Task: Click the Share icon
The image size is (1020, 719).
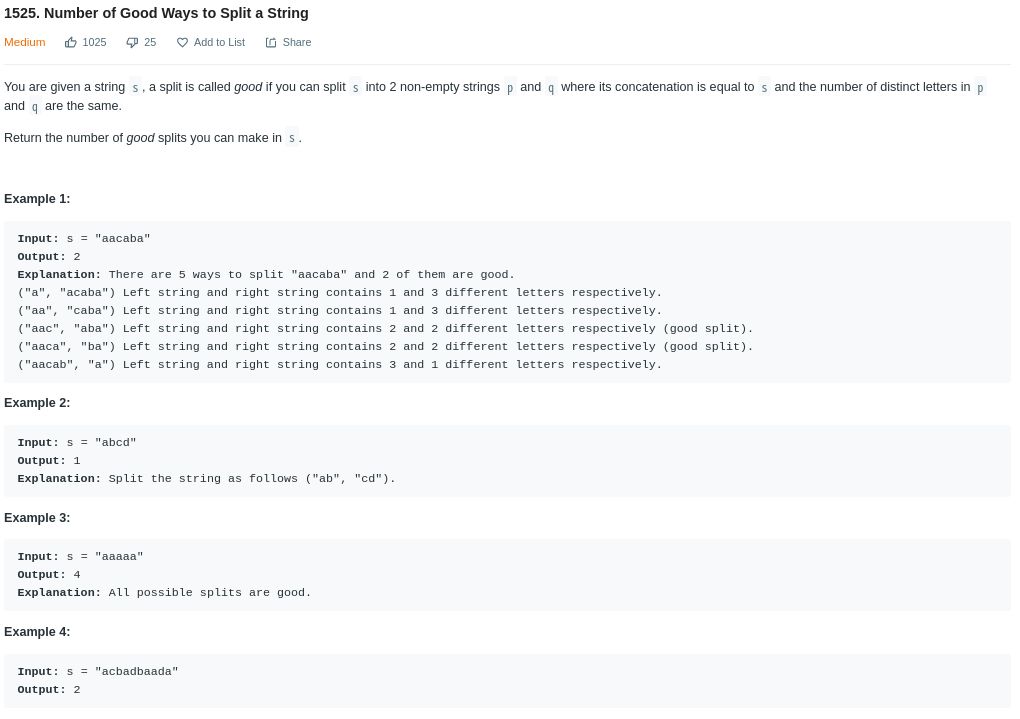Action: pos(271,43)
